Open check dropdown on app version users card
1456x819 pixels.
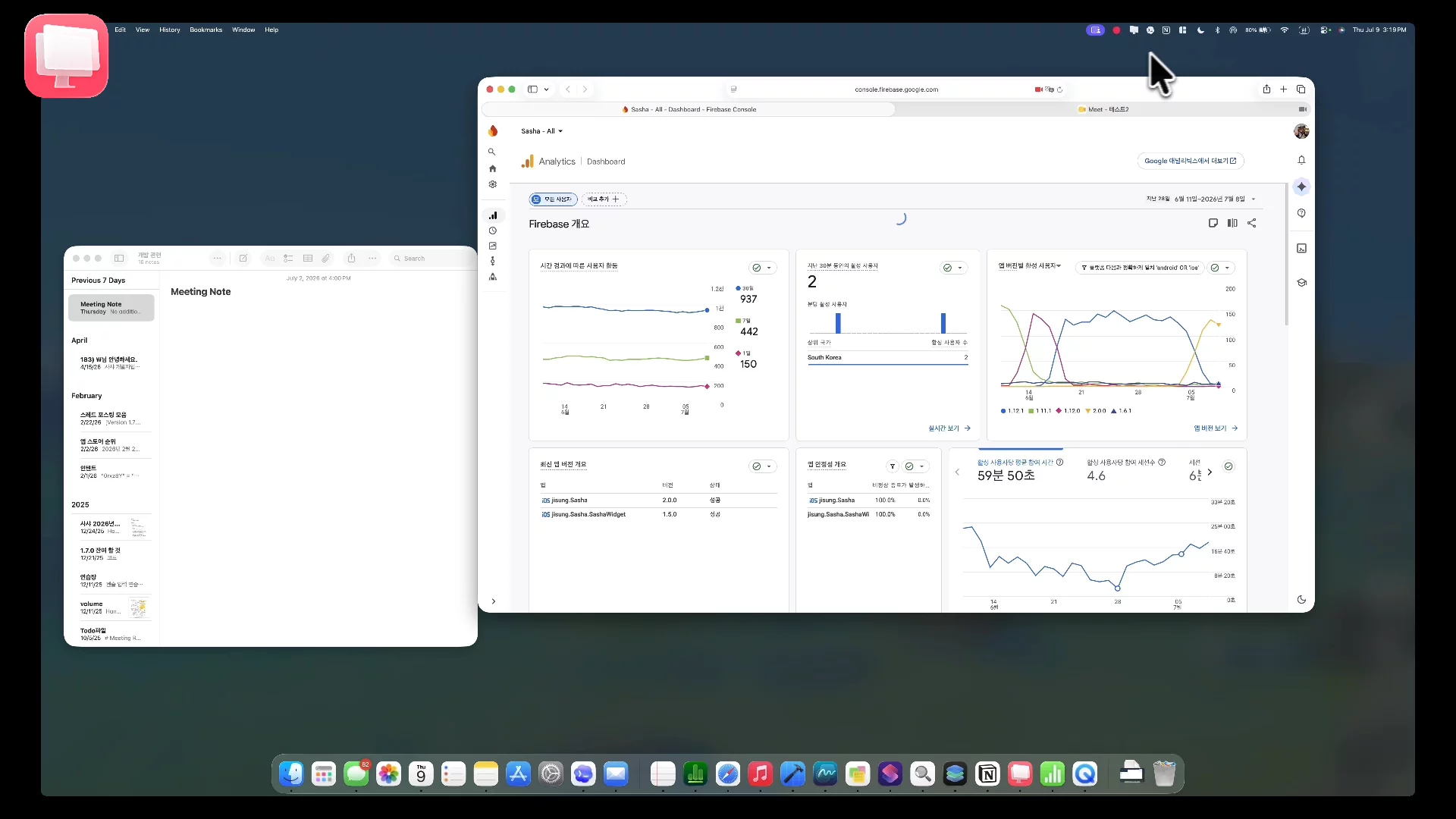click(x=1220, y=268)
